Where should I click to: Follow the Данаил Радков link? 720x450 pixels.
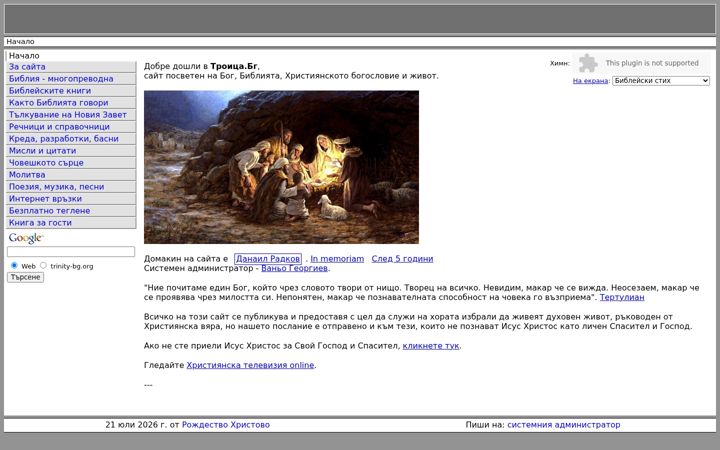click(x=268, y=259)
